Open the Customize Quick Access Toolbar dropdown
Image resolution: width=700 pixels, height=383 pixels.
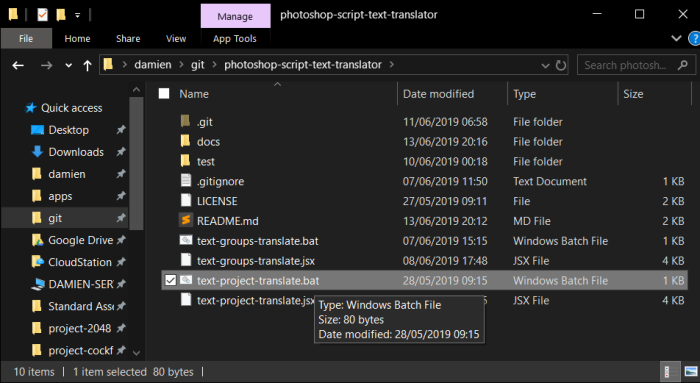[77, 15]
